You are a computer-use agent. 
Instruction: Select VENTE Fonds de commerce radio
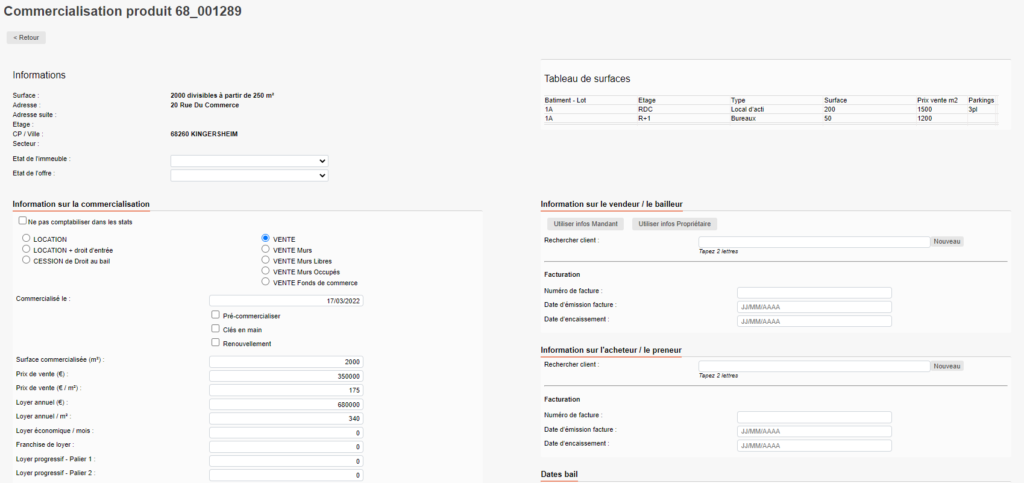265,282
